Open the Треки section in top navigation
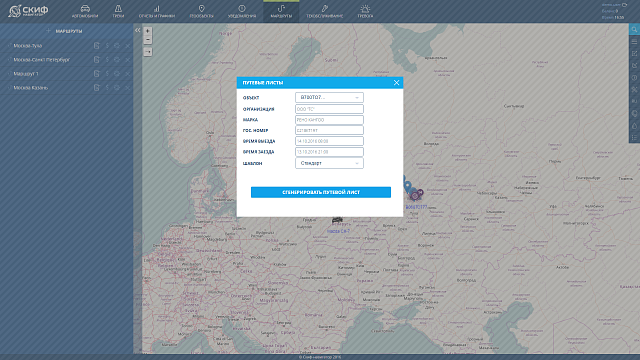Screen dimensions: 640x360 tap(118, 11)
